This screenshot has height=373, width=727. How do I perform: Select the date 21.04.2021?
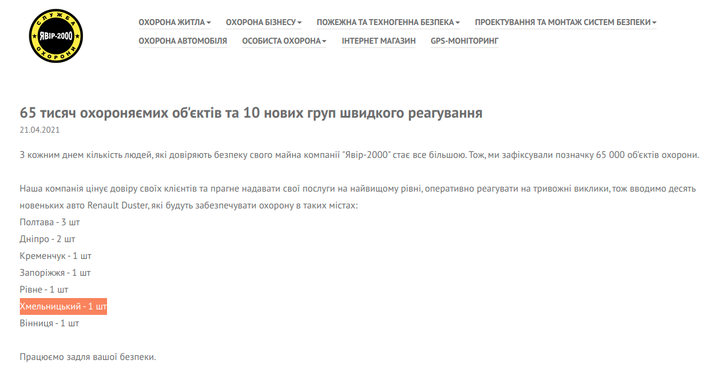click(x=39, y=130)
